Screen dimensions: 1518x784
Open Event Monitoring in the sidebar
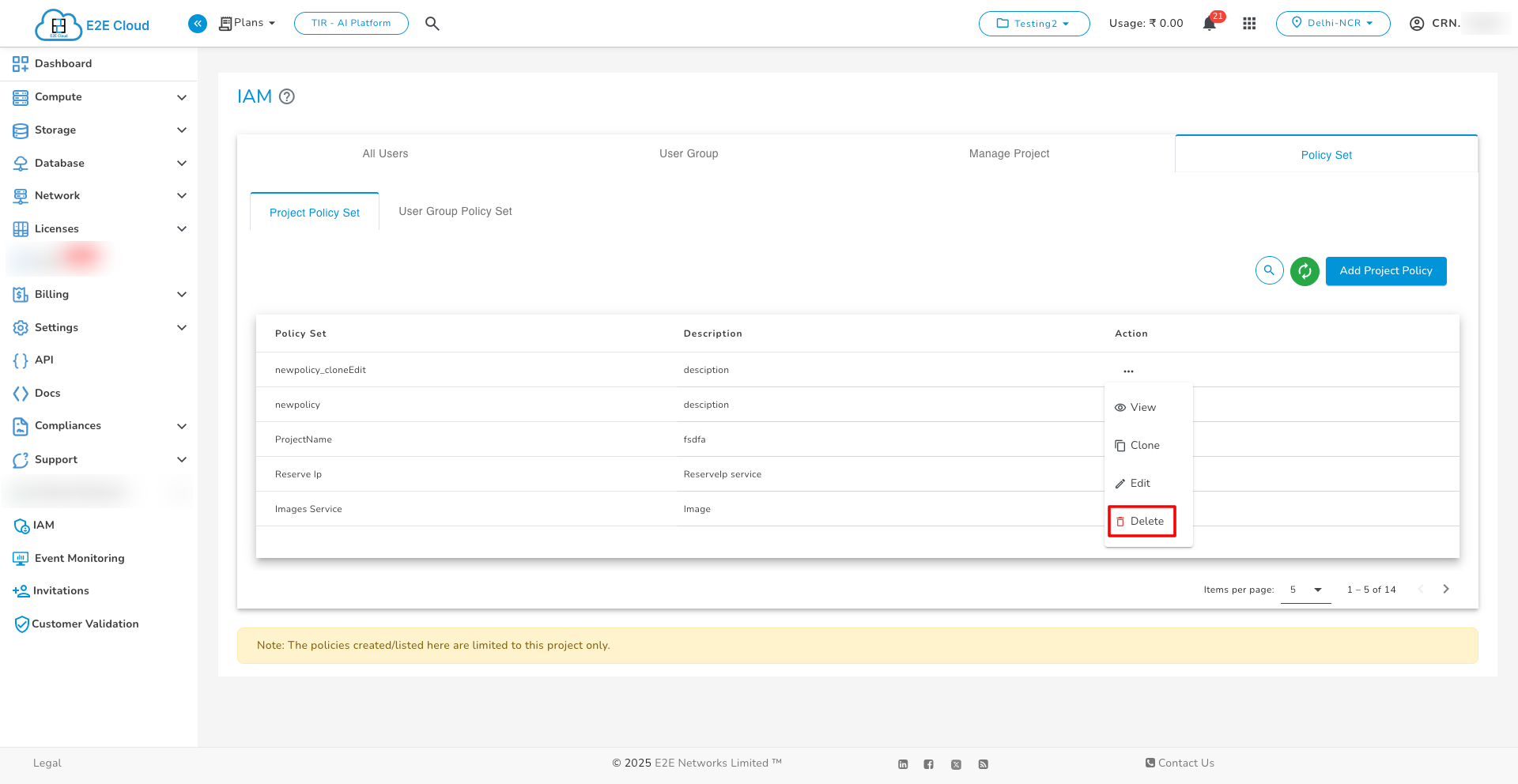point(79,559)
